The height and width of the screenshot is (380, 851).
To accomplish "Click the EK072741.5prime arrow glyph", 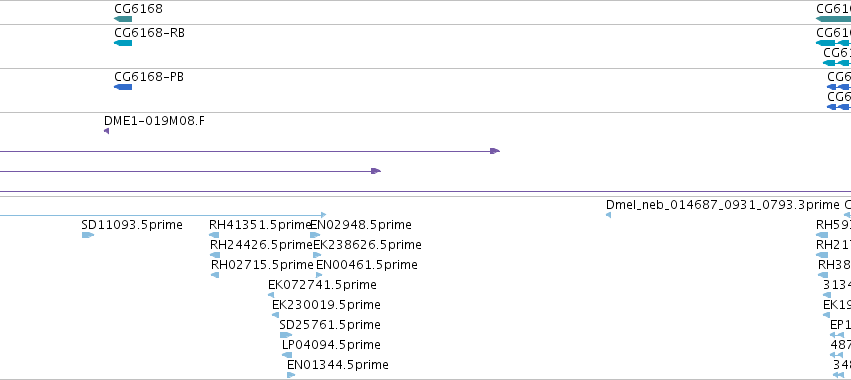I will [271, 295].
